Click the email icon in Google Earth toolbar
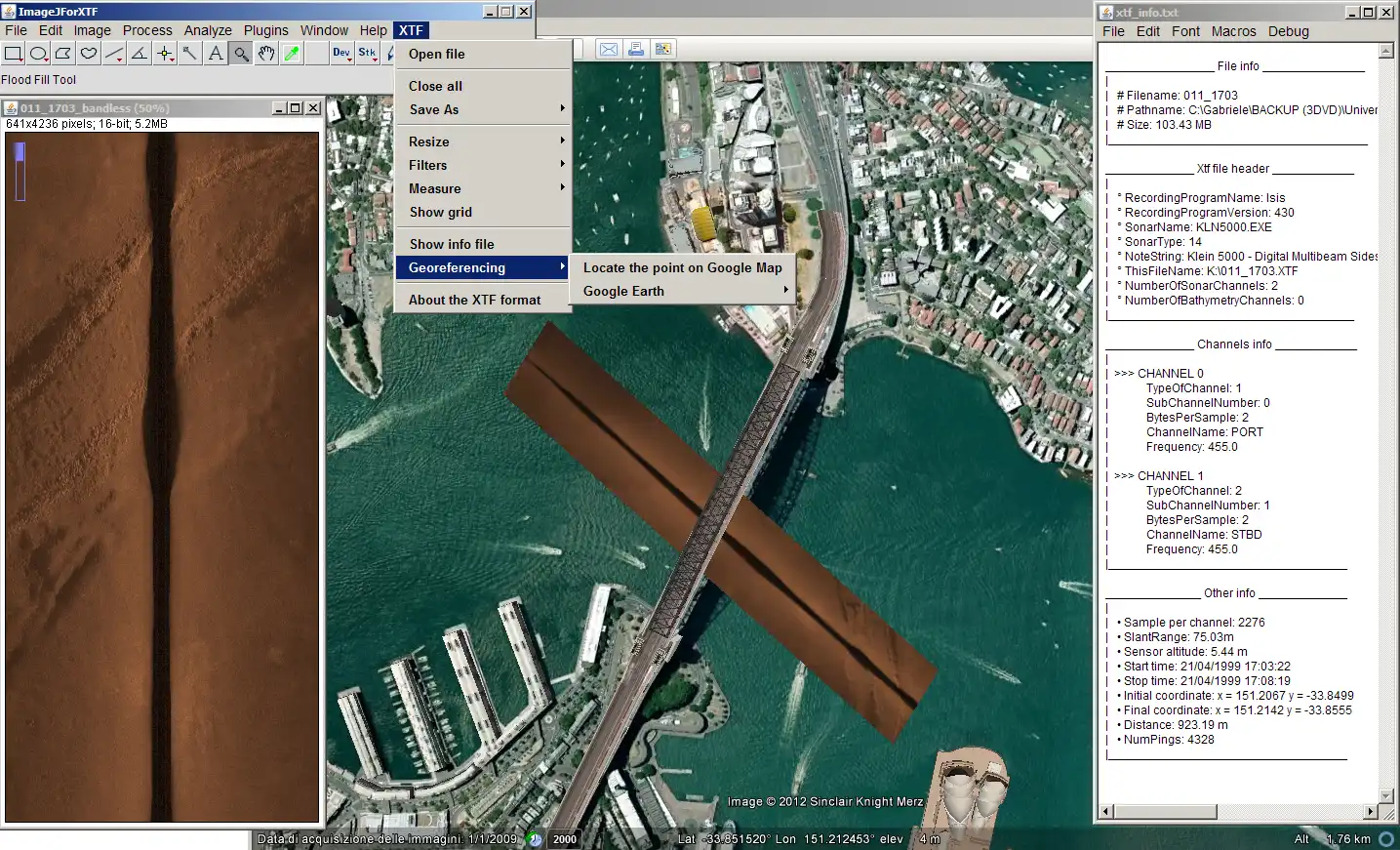Viewport: 1400px width, 850px height. coord(609,50)
